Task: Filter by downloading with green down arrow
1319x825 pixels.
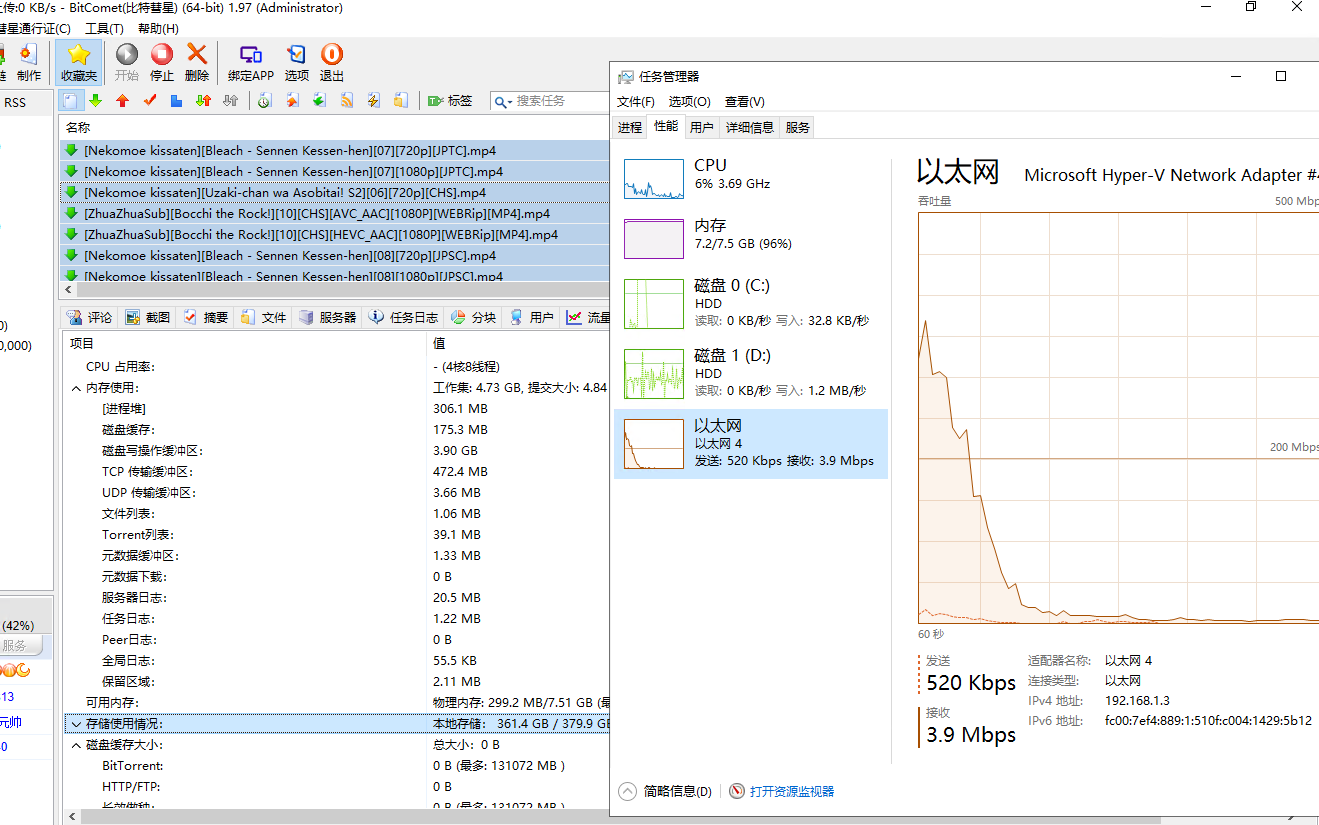Action: (96, 100)
